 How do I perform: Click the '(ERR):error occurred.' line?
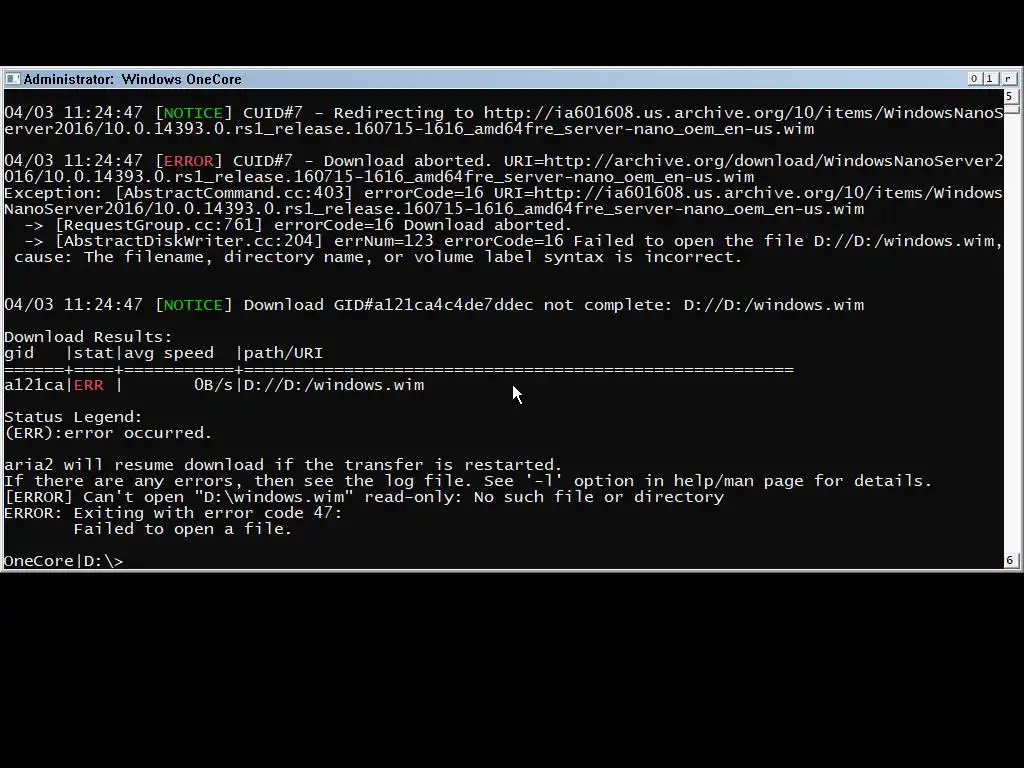click(x=108, y=433)
